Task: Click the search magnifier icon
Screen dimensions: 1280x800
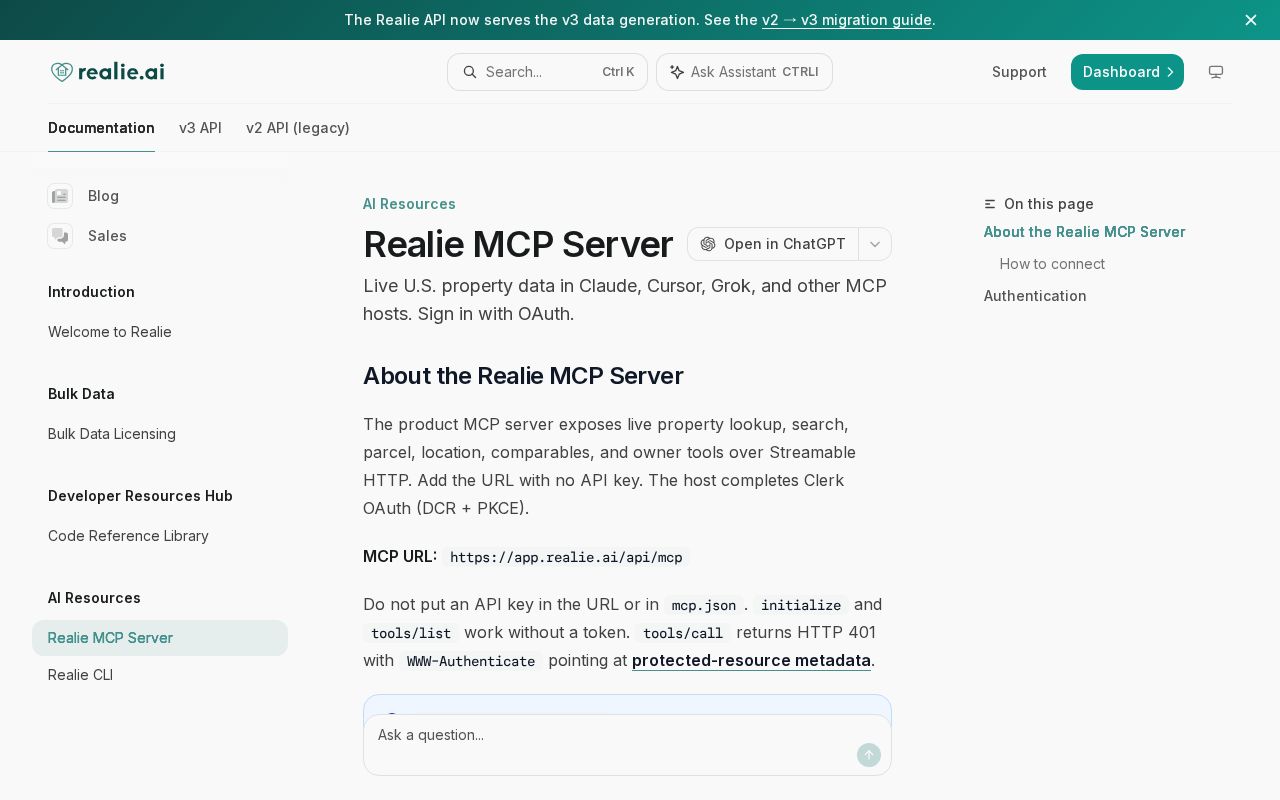Action: pos(469,72)
